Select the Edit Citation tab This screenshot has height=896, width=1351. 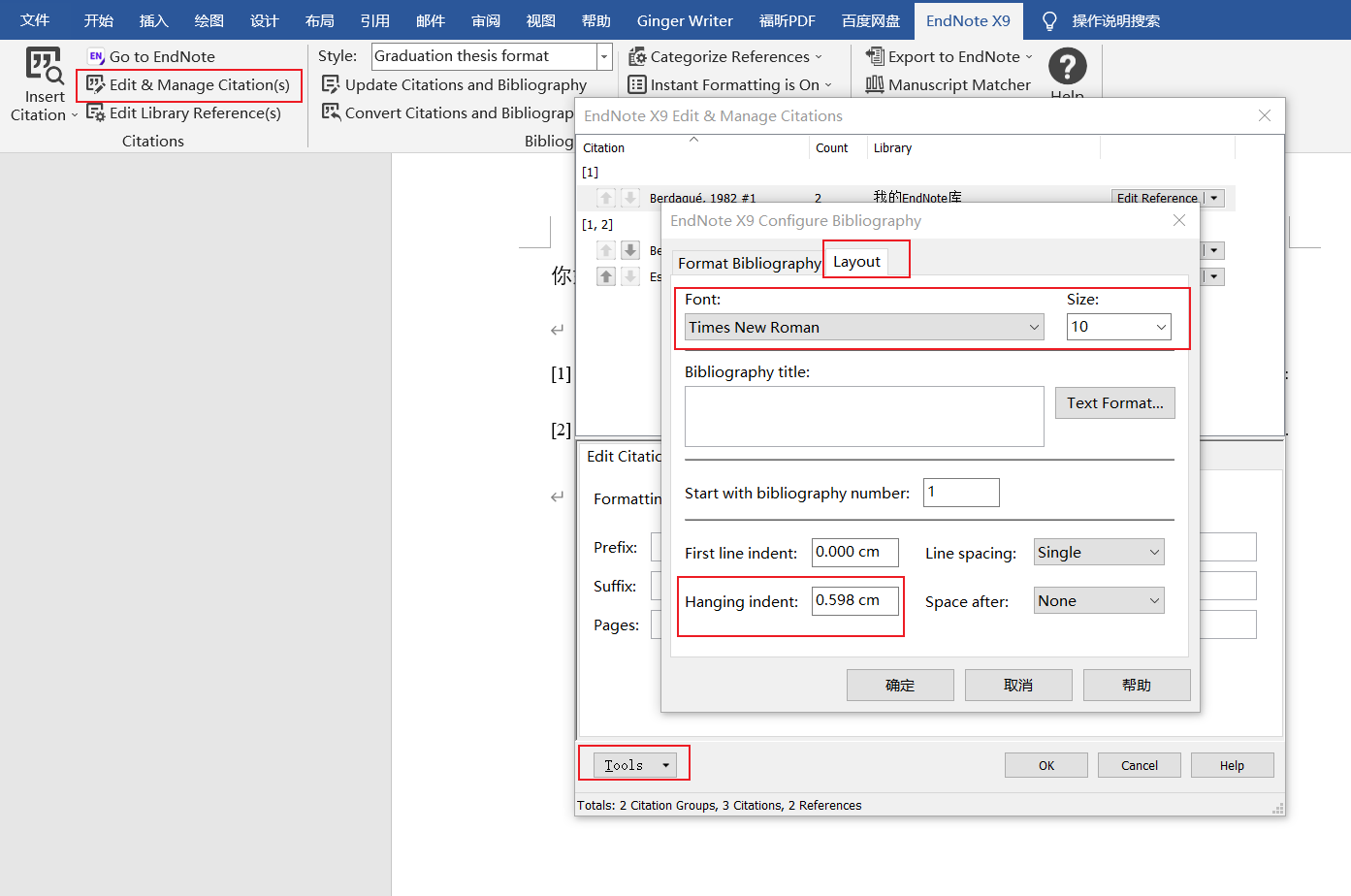click(x=624, y=457)
